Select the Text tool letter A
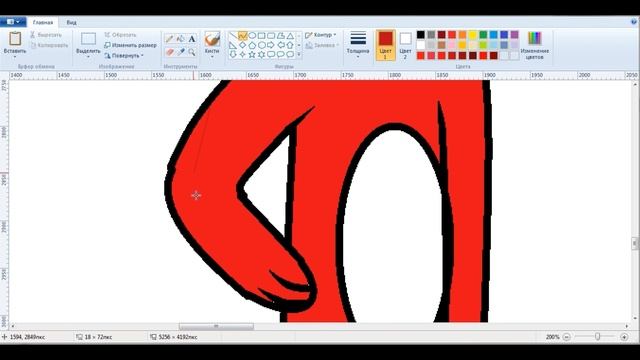 point(191,39)
